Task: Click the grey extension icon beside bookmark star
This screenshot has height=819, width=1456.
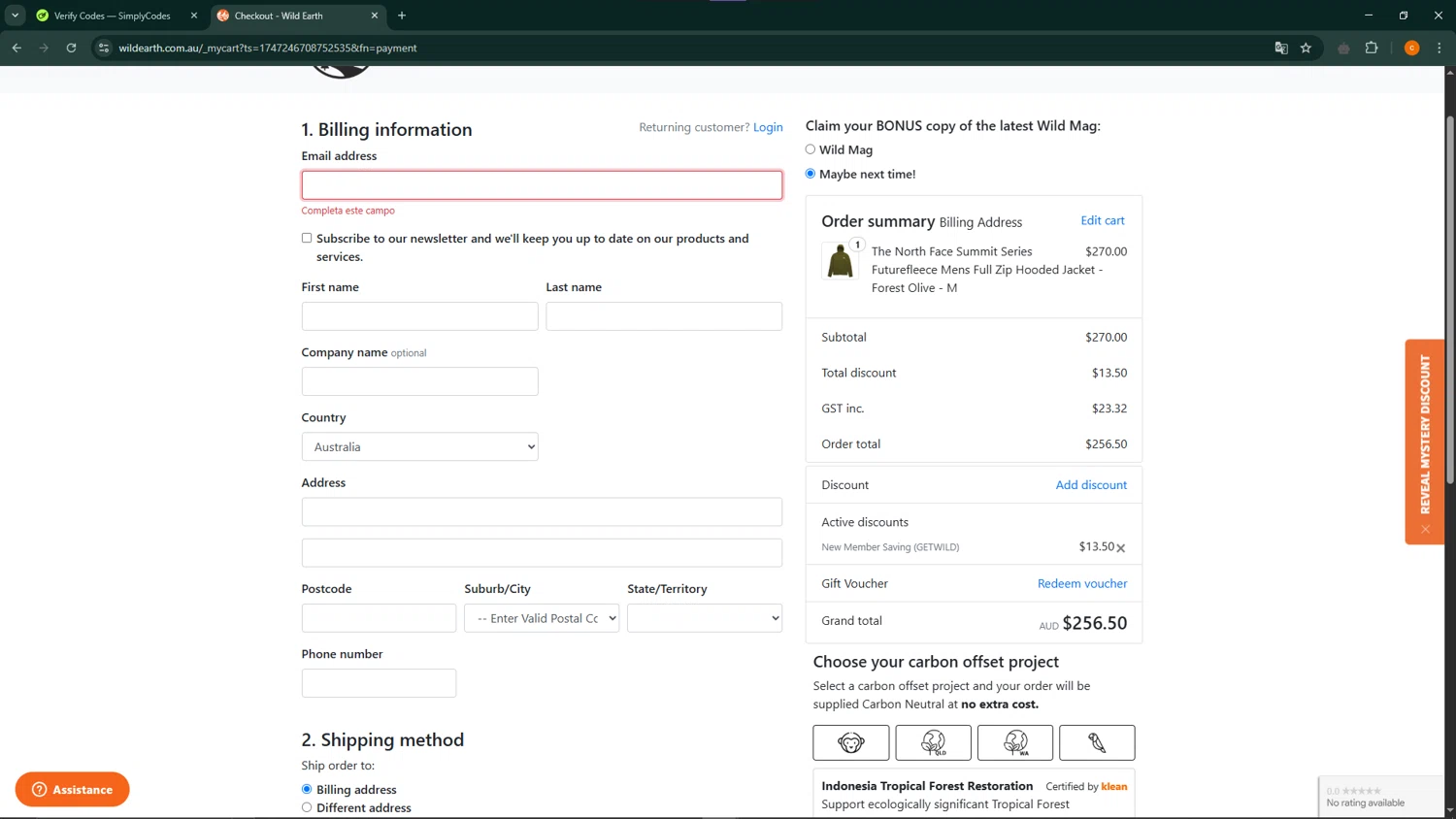Action: 1343,48
